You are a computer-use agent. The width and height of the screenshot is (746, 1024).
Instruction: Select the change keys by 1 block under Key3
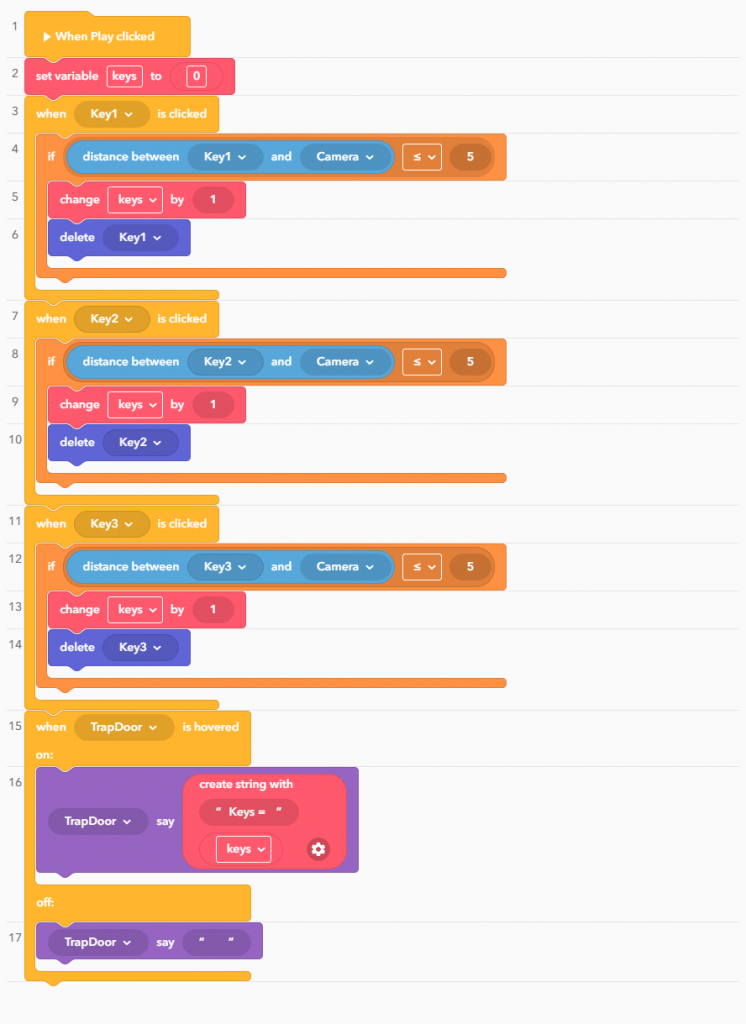[x=78, y=609]
